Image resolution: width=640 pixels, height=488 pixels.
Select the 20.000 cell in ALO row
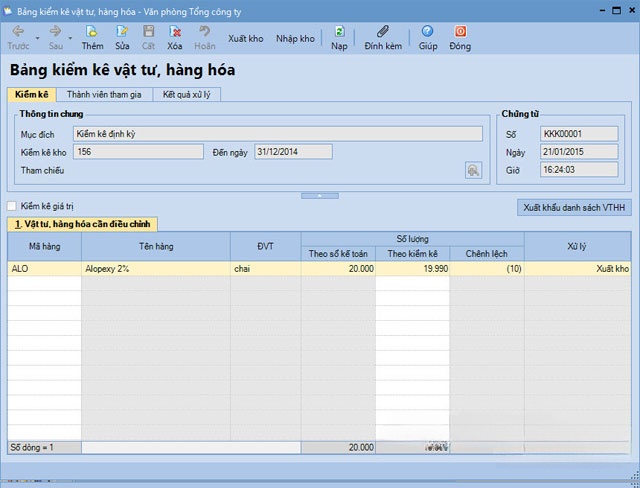(338, 269)
